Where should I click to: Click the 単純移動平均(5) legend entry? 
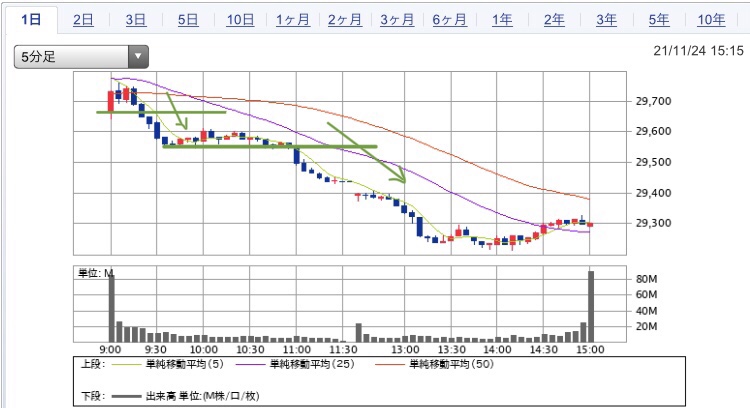[x=185, y=364]
